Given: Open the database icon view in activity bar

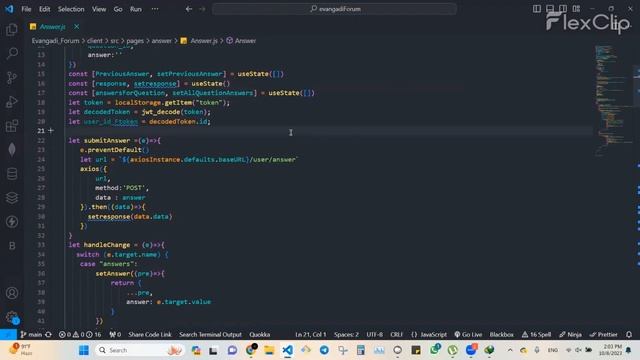Looking at the screenshot, I should [12, 173].
